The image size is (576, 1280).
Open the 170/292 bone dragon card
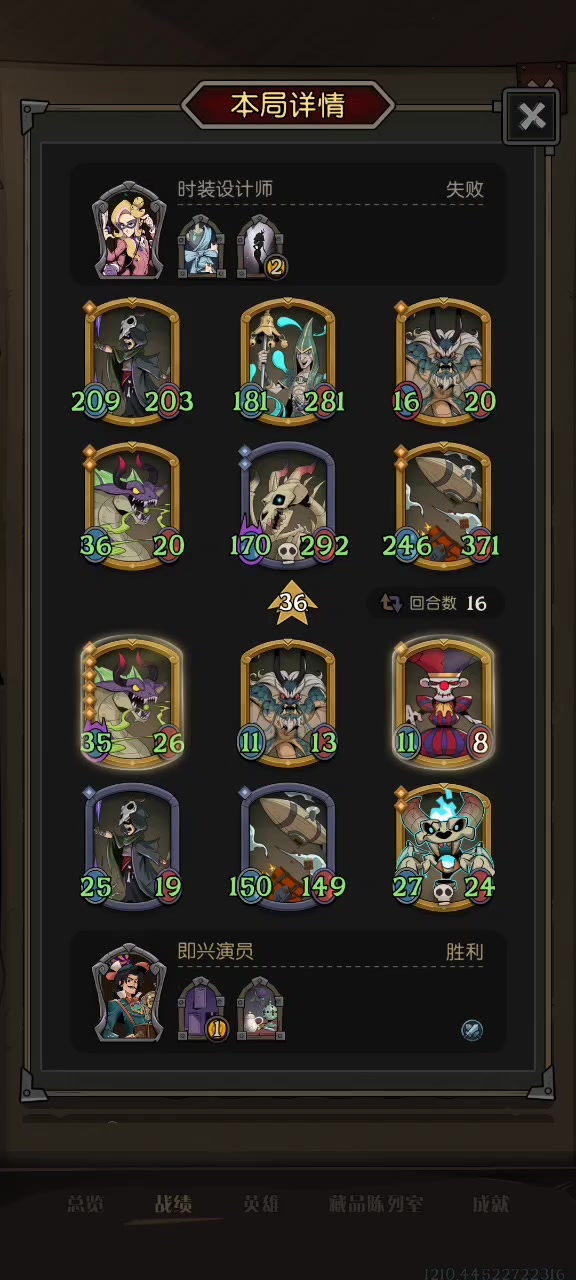click(x=288, y=505)
